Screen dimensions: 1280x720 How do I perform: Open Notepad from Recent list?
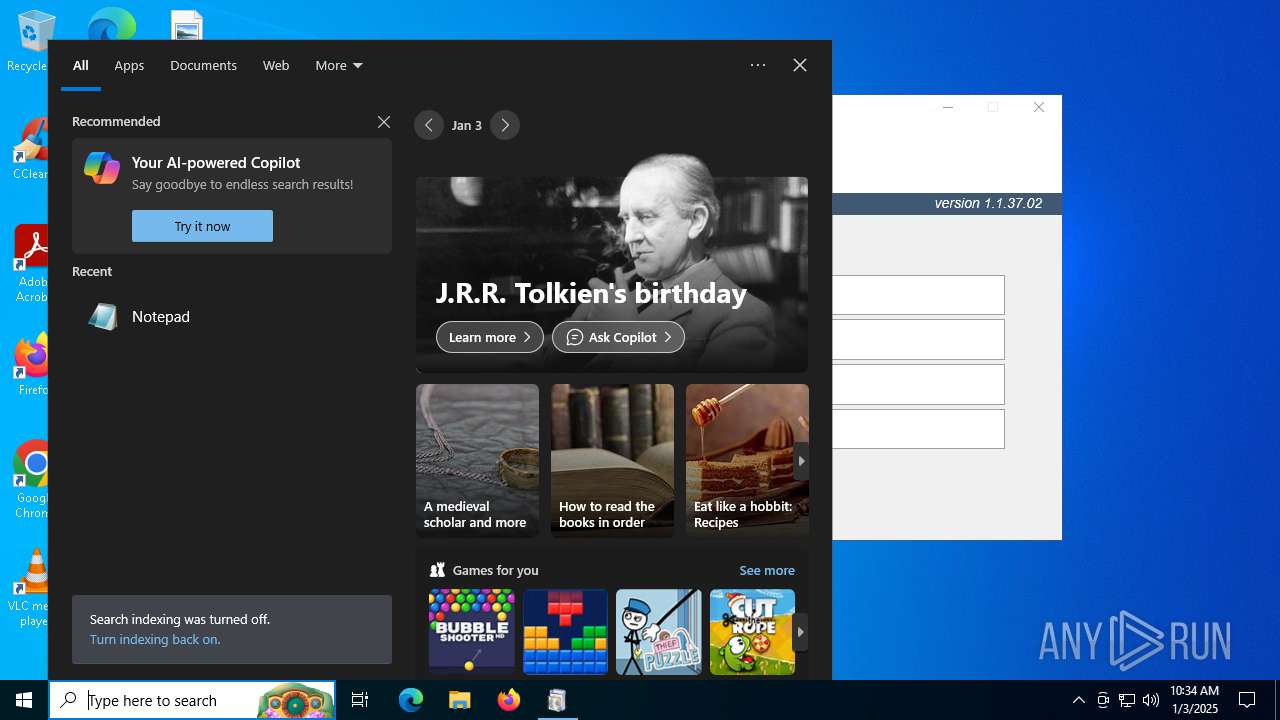click(x=231, y=317)
